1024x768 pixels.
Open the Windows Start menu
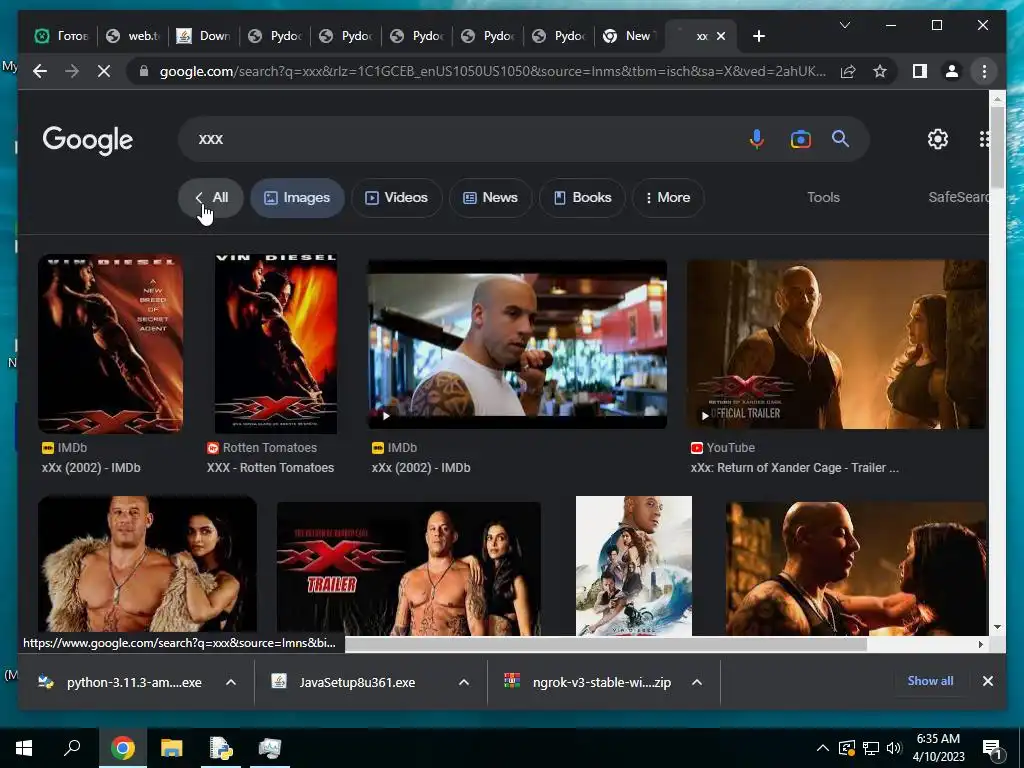tap(24, 747)
